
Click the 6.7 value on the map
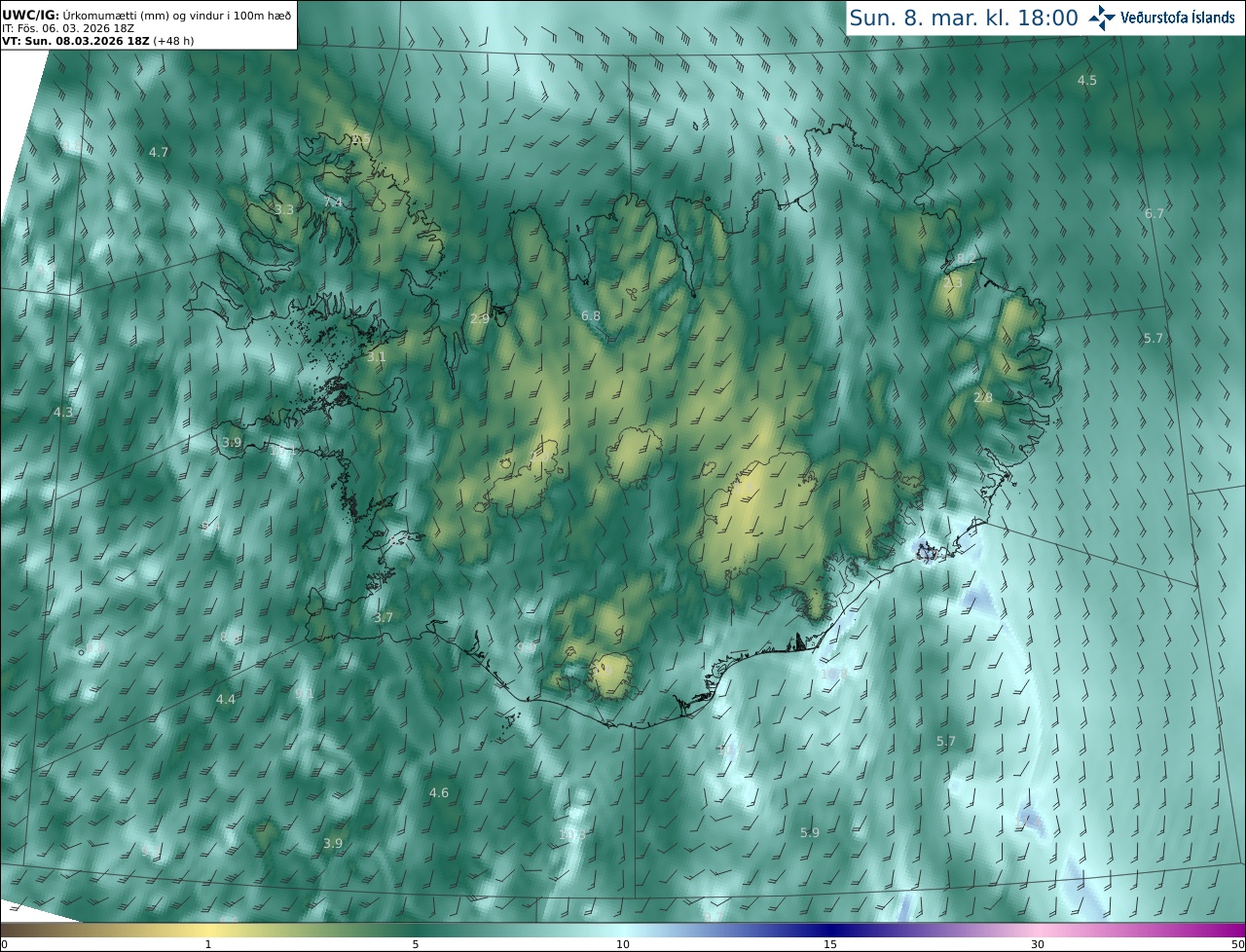[1154, 213]
